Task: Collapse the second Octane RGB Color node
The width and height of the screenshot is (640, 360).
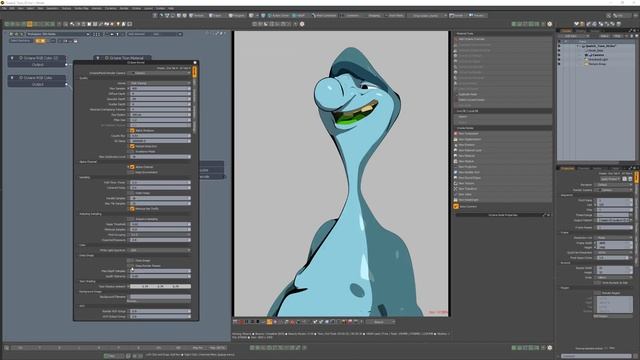Action: (x=12, y=78)
